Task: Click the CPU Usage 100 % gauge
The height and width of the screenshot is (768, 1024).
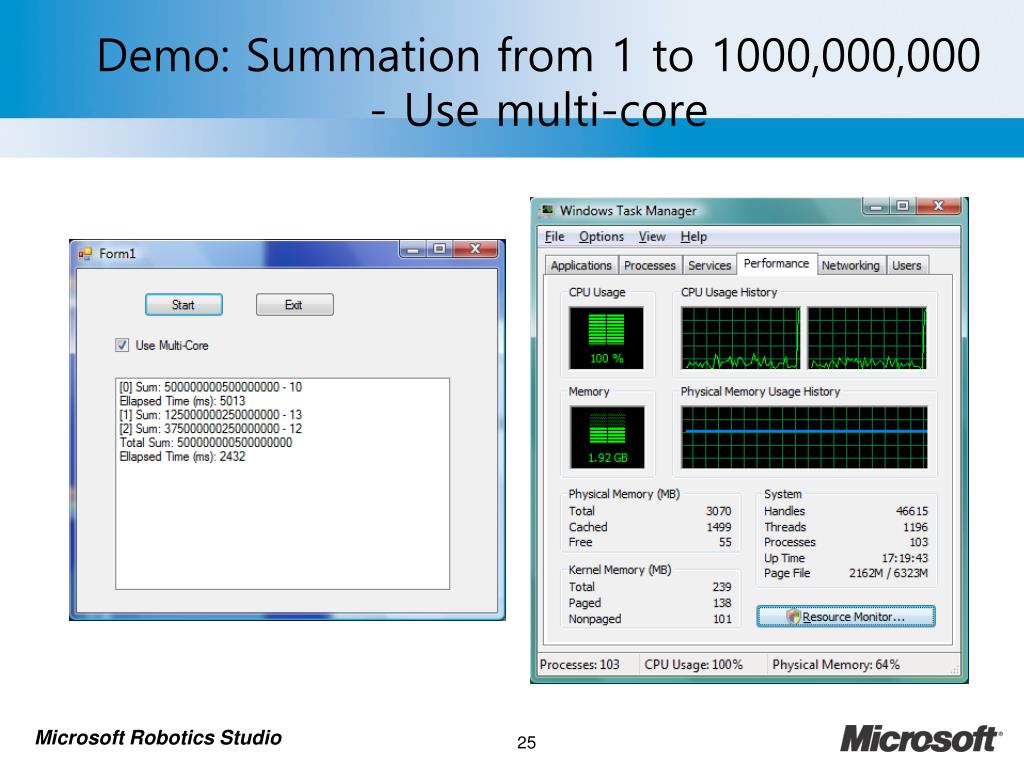Action: coord(606,338)
